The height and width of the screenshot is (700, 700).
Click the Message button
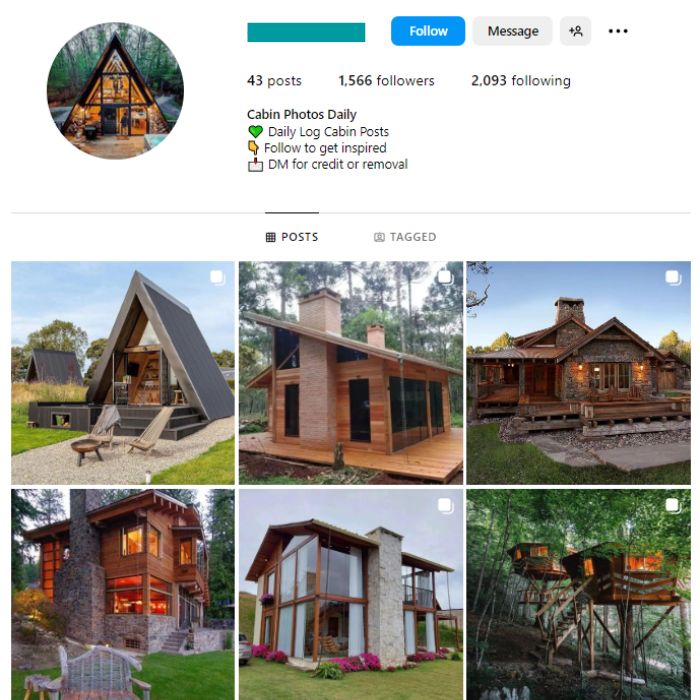point(512,31)
